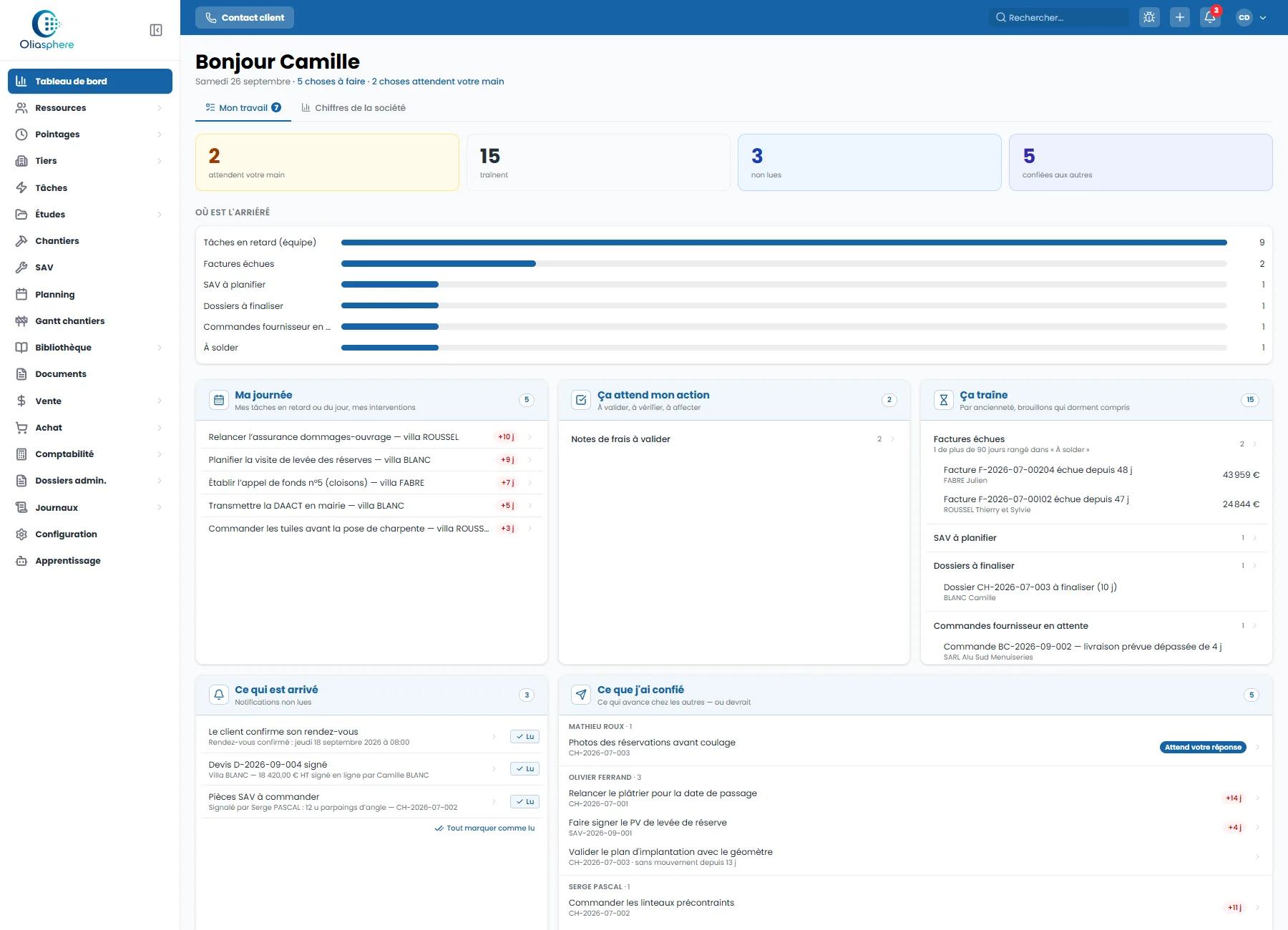This screenshot has width=1288, height=930.
Task: Focus the Rechercher search field
Action: 1058,17
